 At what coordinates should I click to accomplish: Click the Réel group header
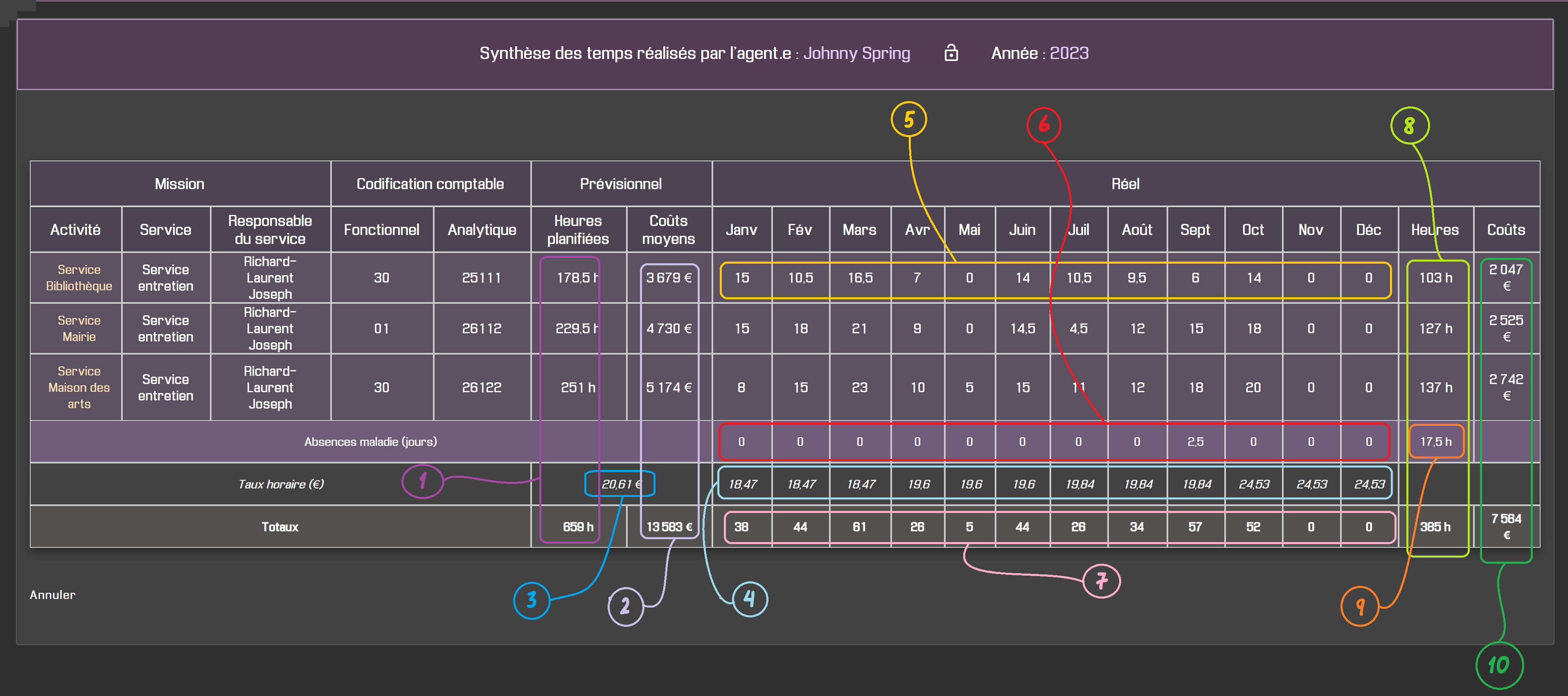pos(1126,184)
